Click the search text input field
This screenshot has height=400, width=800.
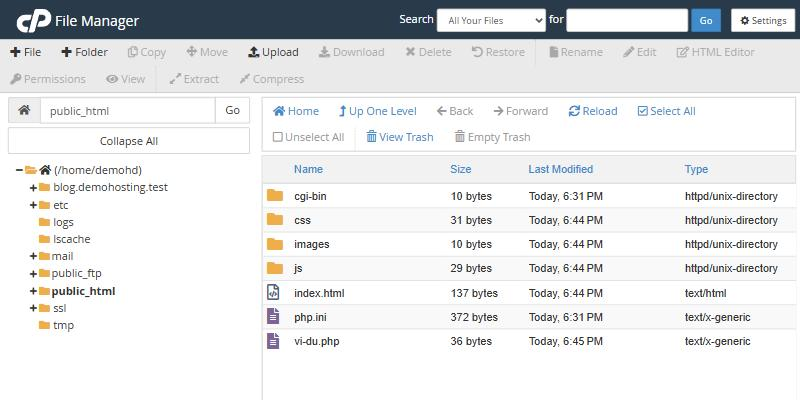pos(627,20)
